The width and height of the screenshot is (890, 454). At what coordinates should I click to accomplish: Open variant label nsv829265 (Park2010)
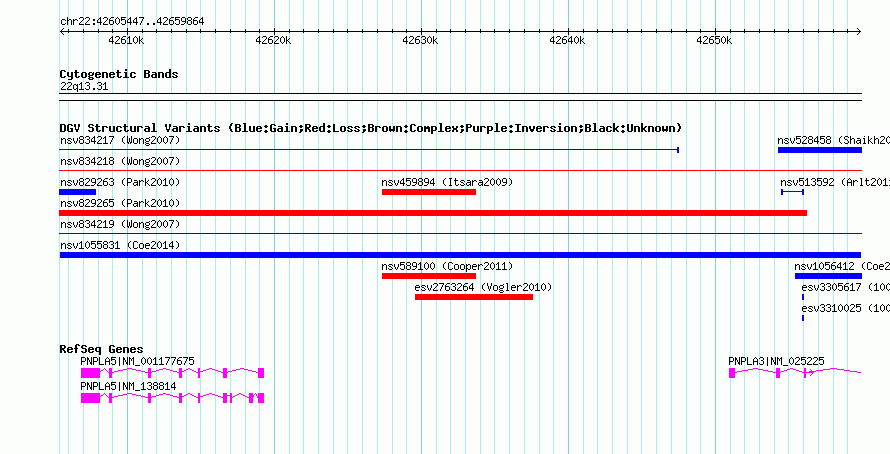[x=120, y=203]
